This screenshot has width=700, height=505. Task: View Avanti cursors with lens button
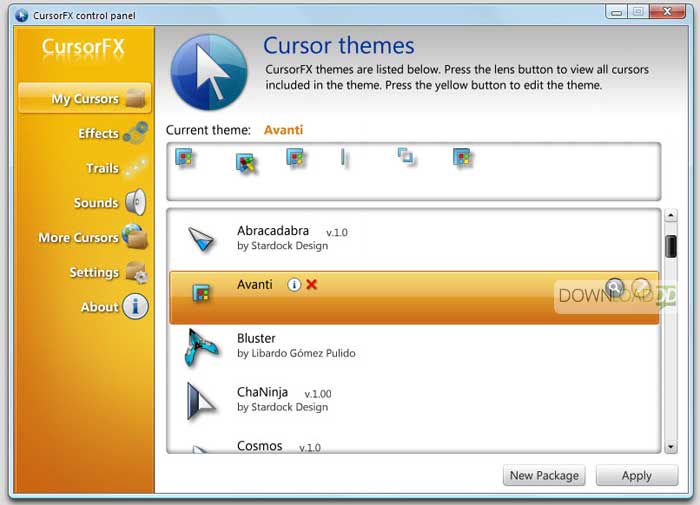[x=615, y=287]
